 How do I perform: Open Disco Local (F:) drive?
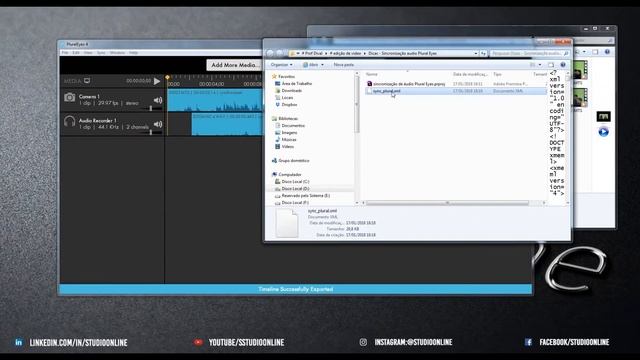coord(292,202)
